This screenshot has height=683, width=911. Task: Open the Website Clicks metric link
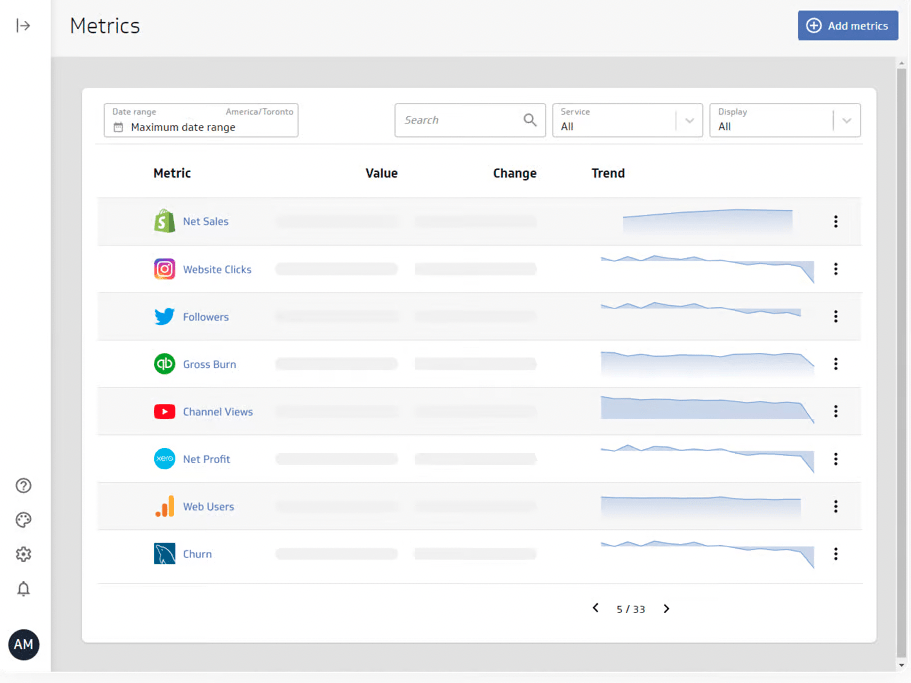click(217, 269)
